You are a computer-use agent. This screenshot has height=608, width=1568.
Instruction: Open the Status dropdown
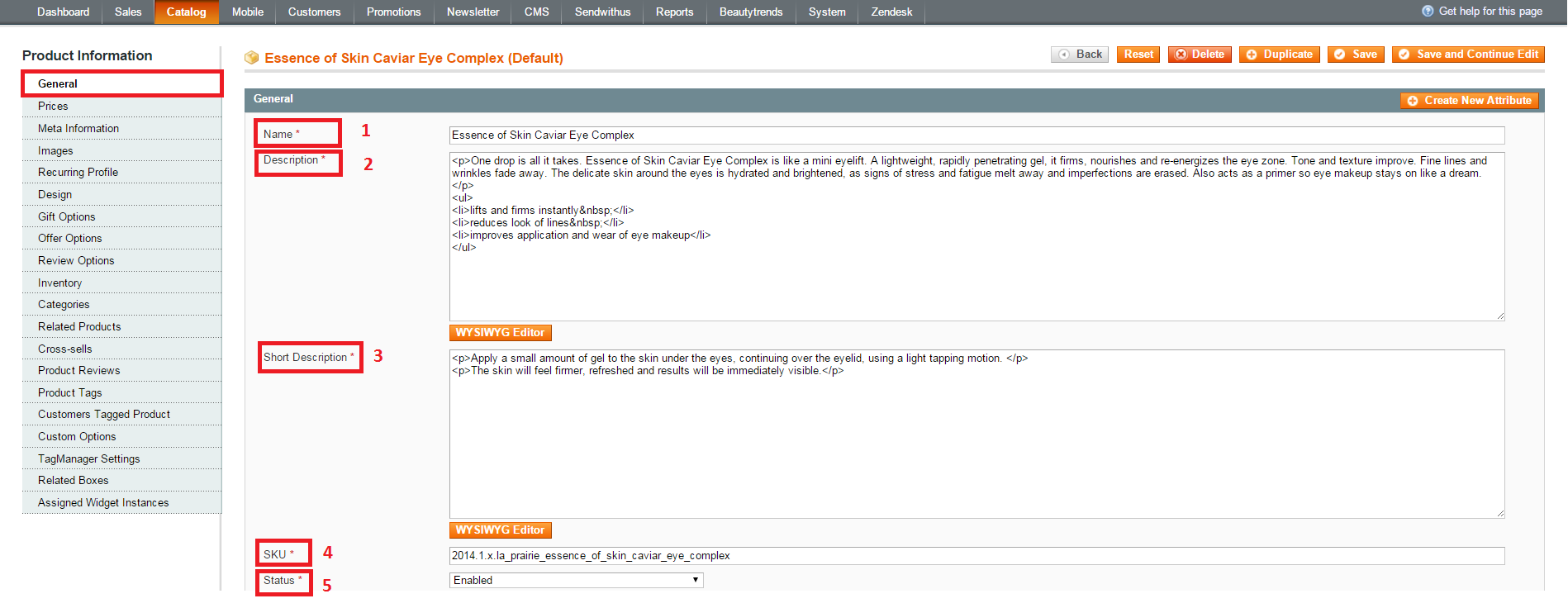click(x=576, y=581)
